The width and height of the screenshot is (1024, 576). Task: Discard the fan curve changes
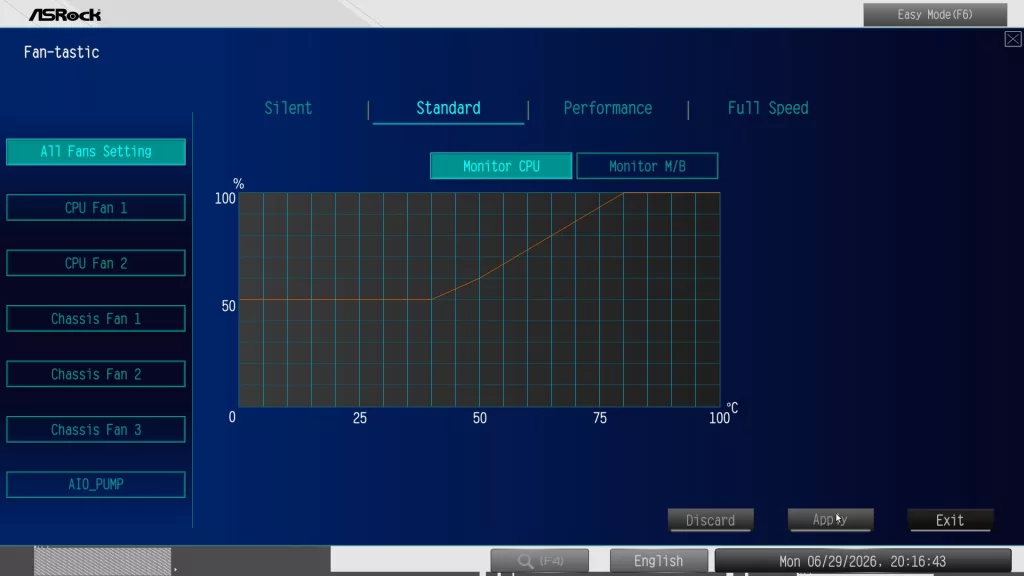coord(711,520)
